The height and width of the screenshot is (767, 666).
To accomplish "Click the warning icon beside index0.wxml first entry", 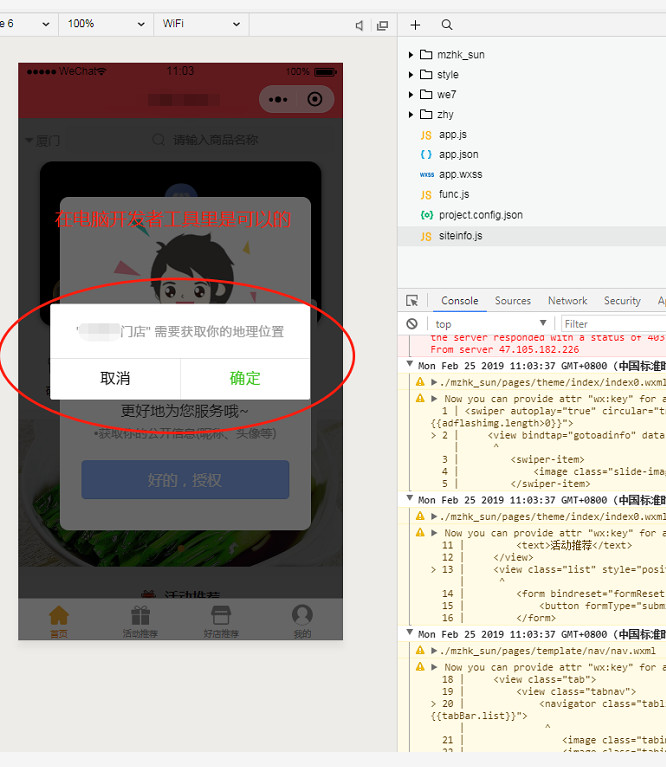I will tap(420, 382).
